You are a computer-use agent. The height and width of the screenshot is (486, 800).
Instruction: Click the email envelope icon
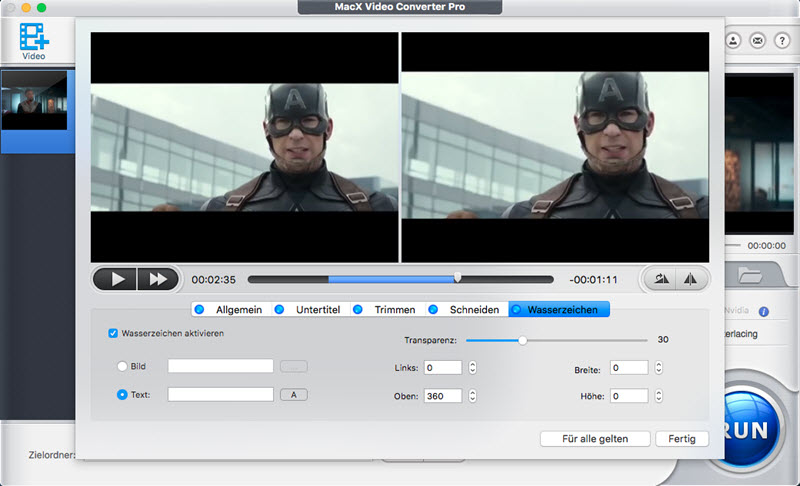tap(758, 40)
